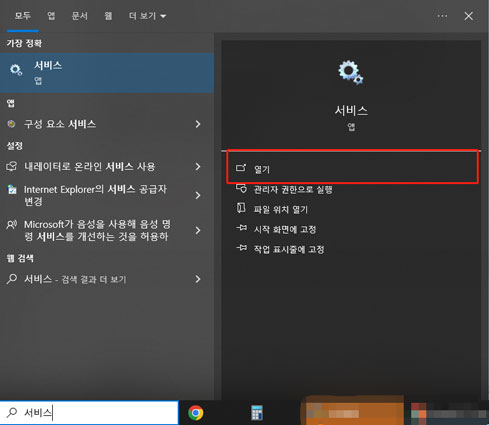Open Calculator from the taskbar
This screenshot has height=425, width=489.
[257, 413]
